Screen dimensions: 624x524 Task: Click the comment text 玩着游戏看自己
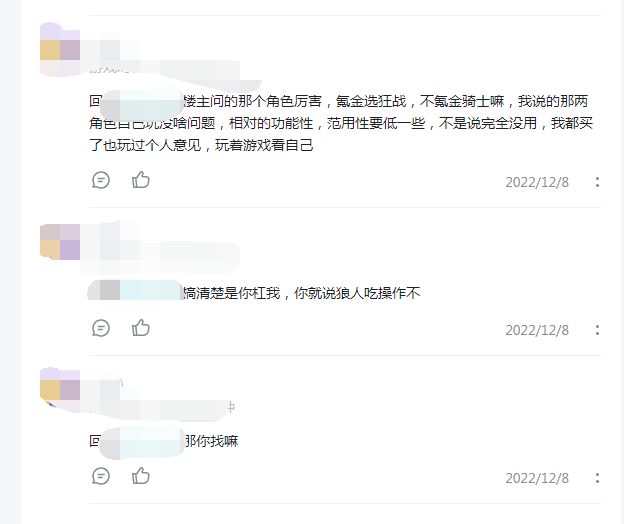click(x=264, y=145)
